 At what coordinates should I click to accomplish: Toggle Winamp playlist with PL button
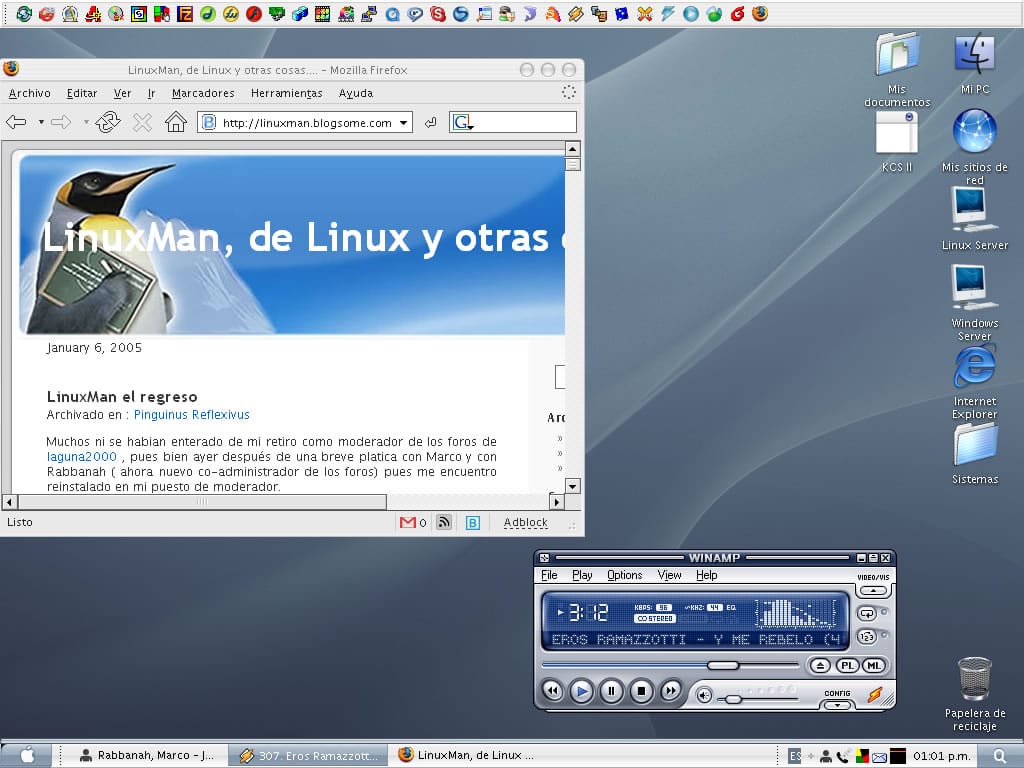pyautogui.click(x=847, y=665)
